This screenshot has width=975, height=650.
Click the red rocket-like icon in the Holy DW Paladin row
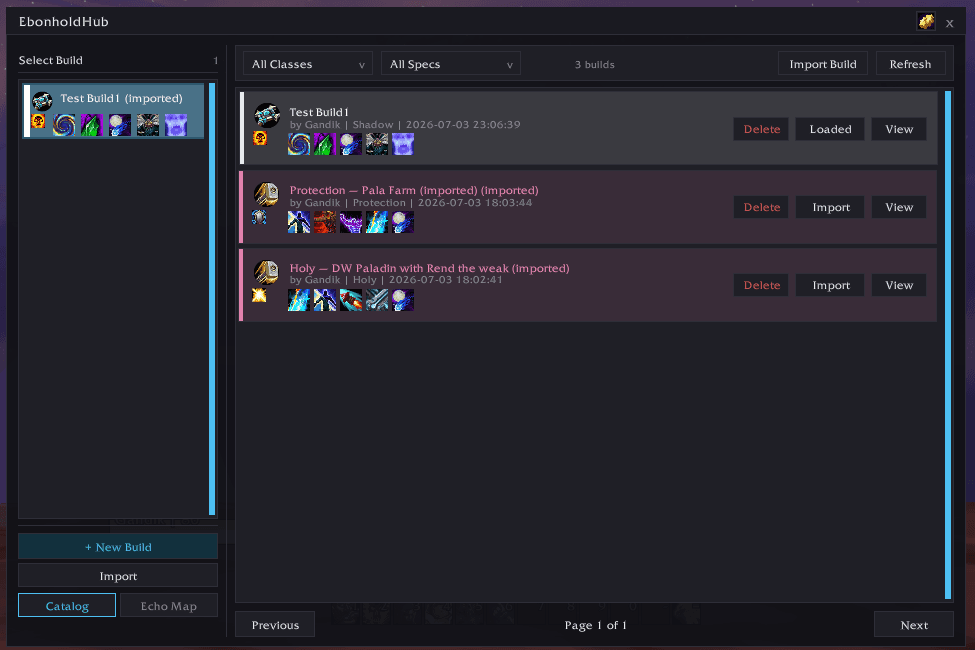[351, 300]
